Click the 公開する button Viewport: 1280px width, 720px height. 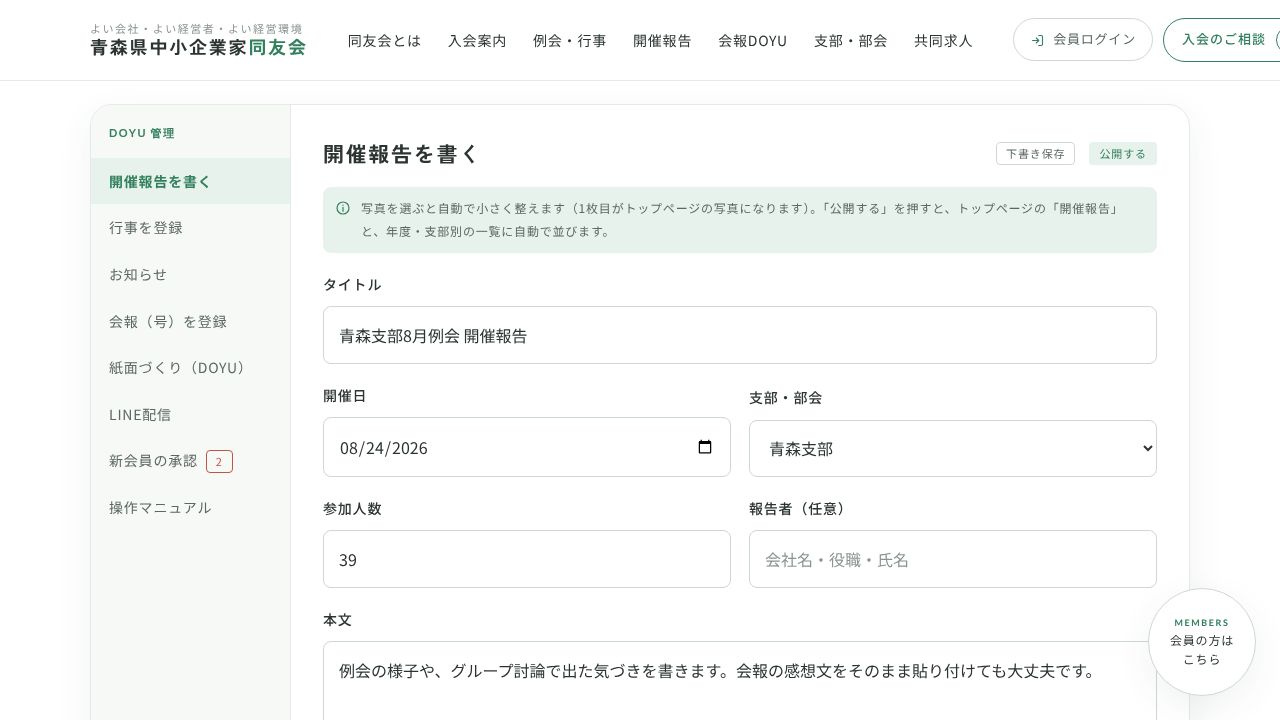coord(1123,154)
